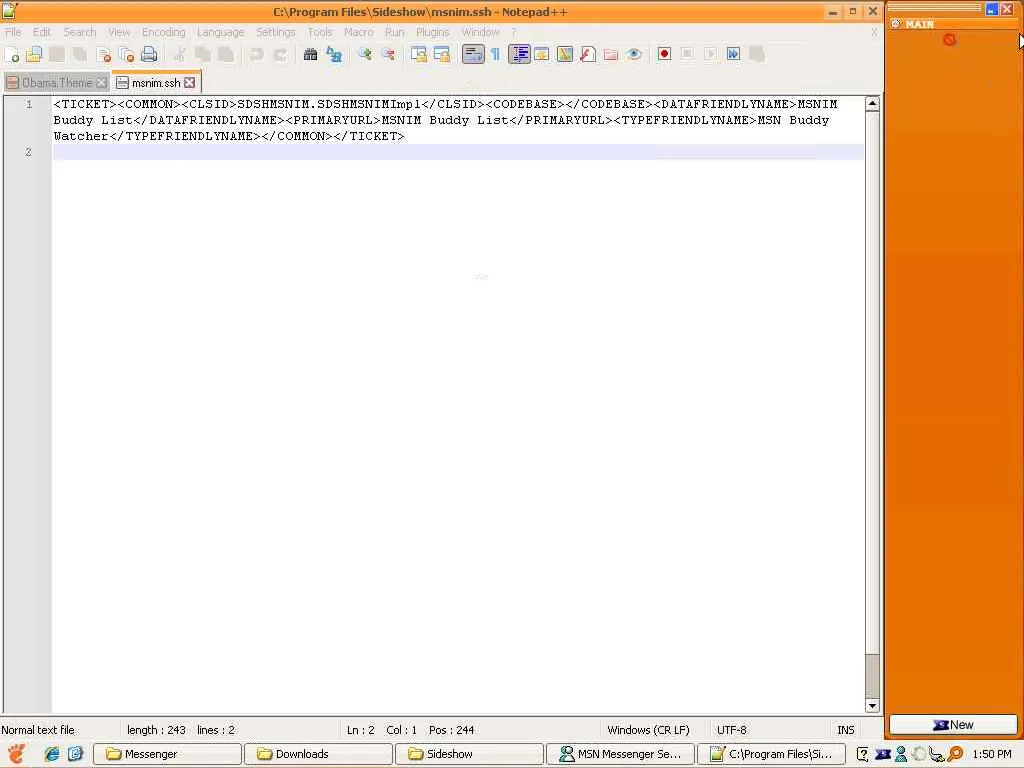
Task: Open the Settings menu
Action: 275,32
